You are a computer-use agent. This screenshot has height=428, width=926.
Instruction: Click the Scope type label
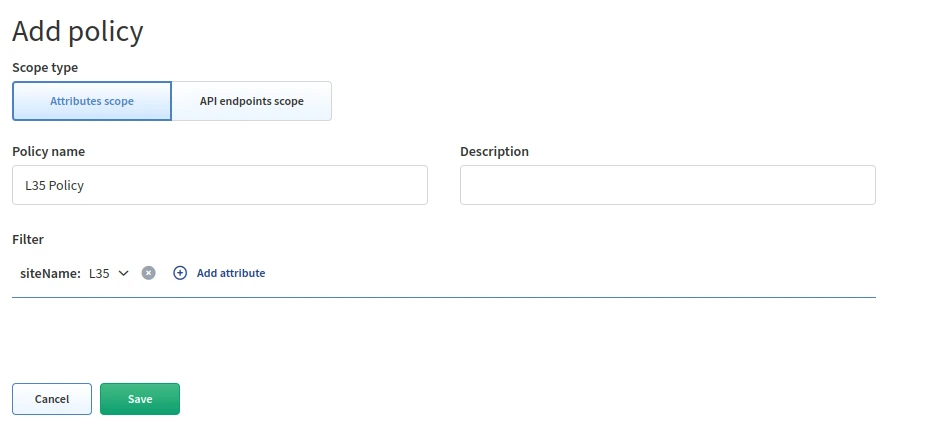(x=45, y=67)
